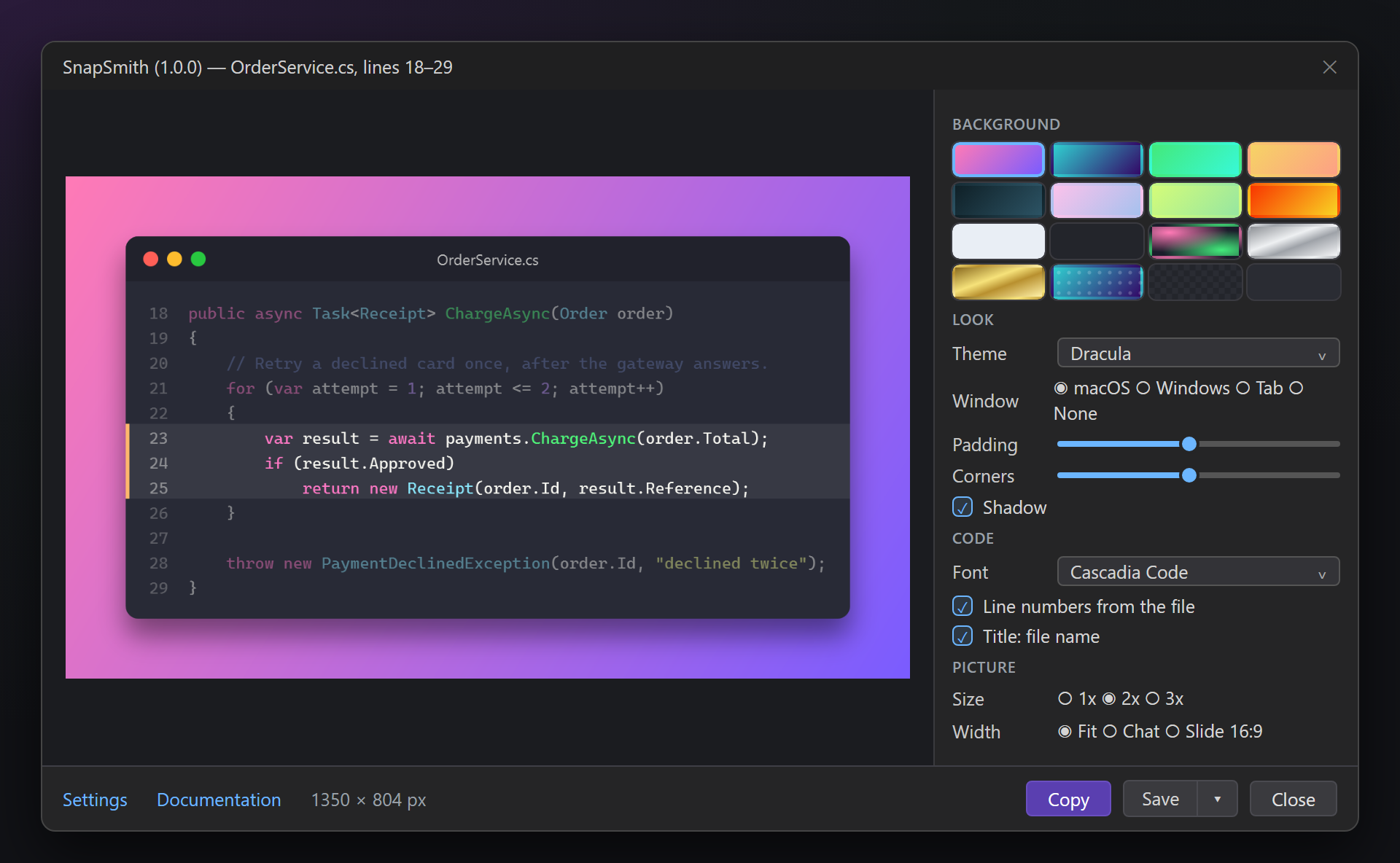Choose the vivid orange-red background swatch
The width and height of the screenshot is (1400, 863).
coord(1294,200)
